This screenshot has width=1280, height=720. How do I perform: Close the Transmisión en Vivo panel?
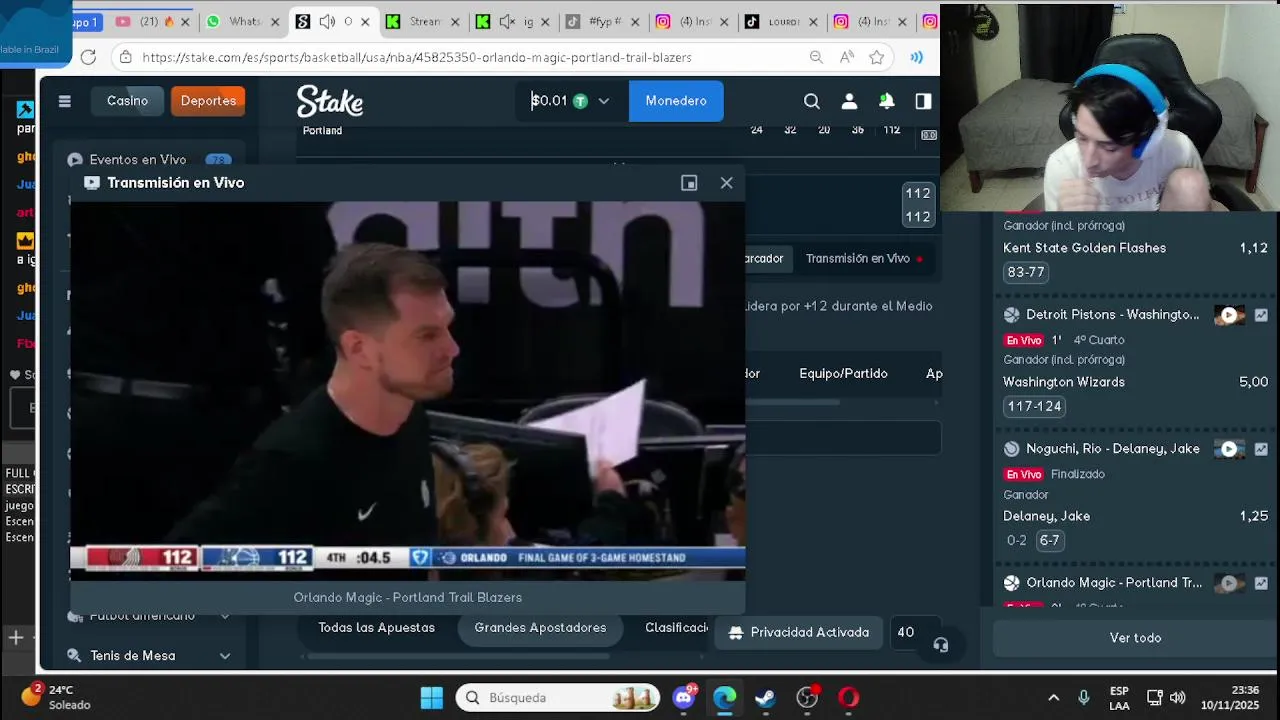click(727, 183)
